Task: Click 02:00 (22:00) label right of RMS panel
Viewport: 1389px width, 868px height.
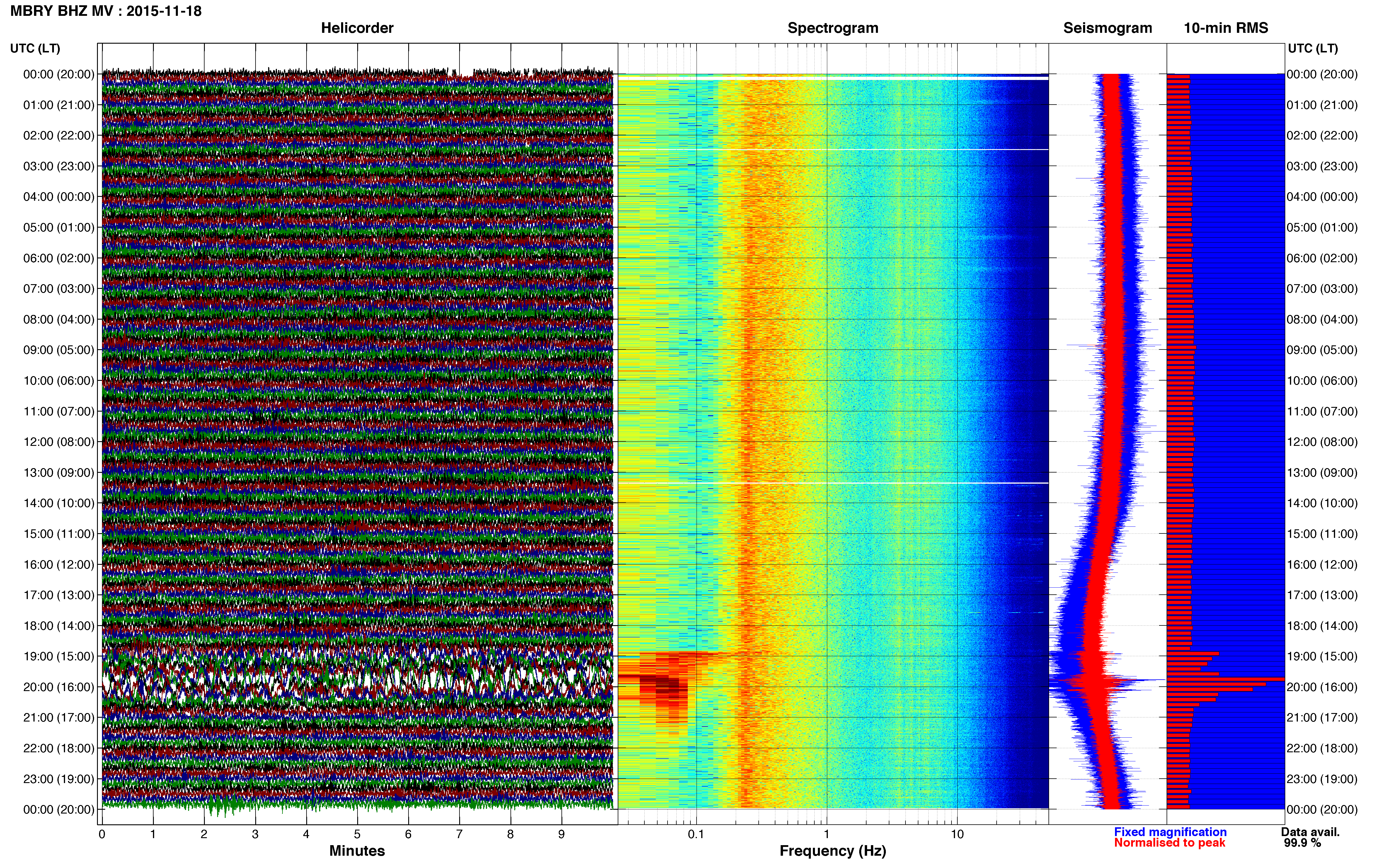Action: point(1322,135)
